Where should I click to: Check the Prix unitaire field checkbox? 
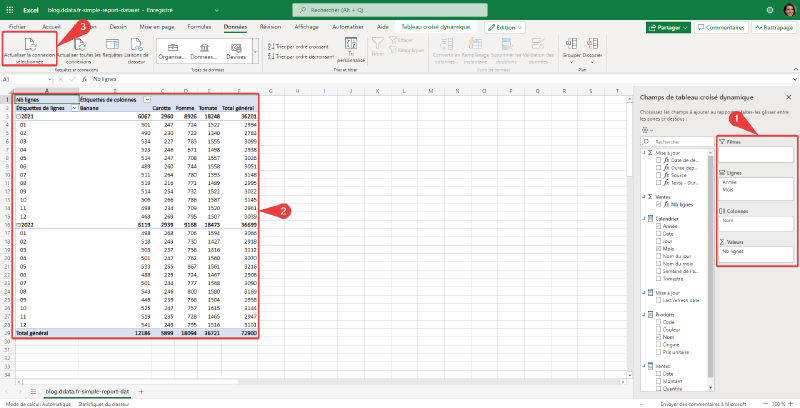point(659,352)
